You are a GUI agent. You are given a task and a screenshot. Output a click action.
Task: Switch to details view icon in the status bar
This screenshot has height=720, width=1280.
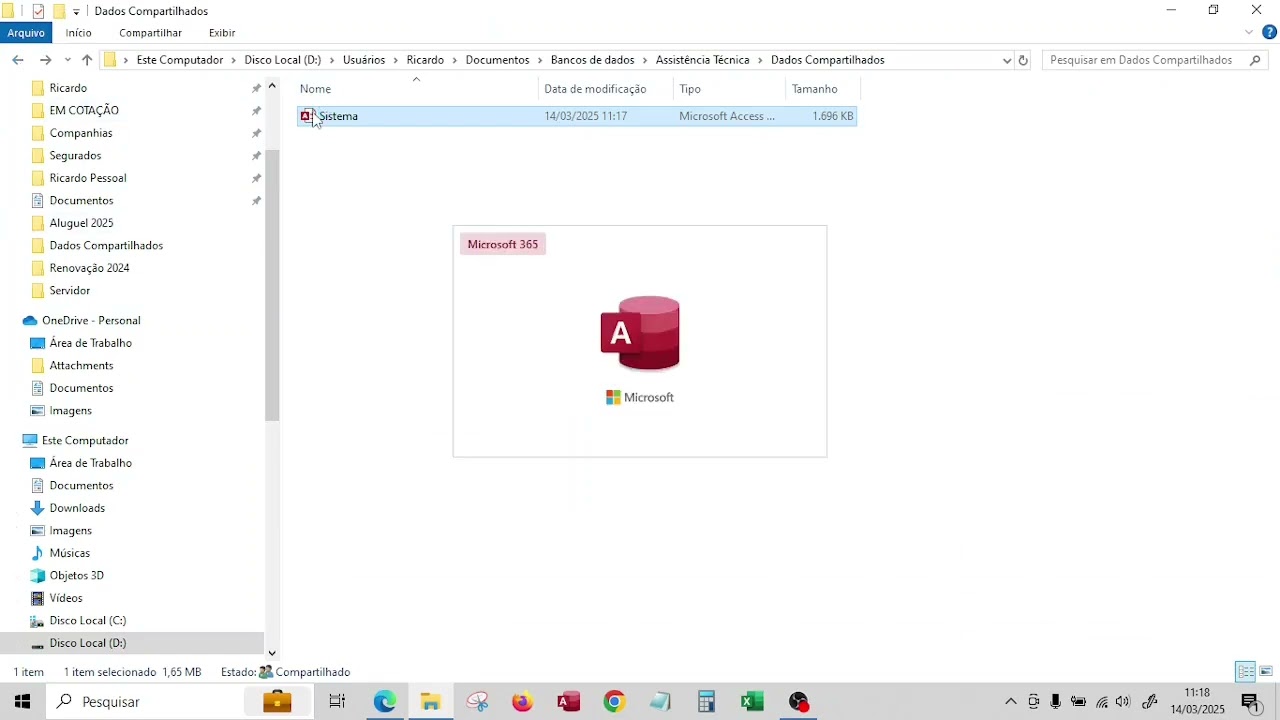coord(1245,671)
